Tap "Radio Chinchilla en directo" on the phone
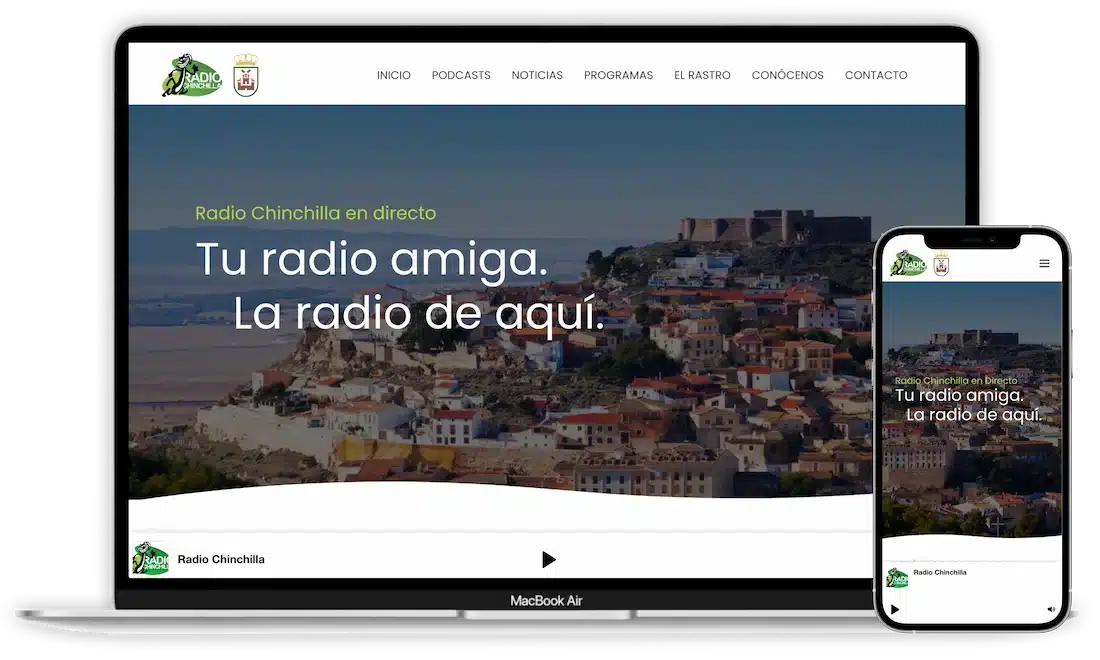This screenshot has height=660, width=1100. (x=955, y=381)
